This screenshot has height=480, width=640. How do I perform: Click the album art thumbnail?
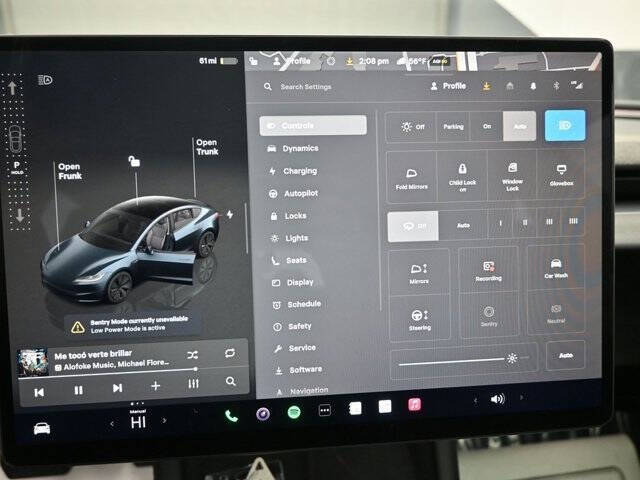tap(33, 361)
